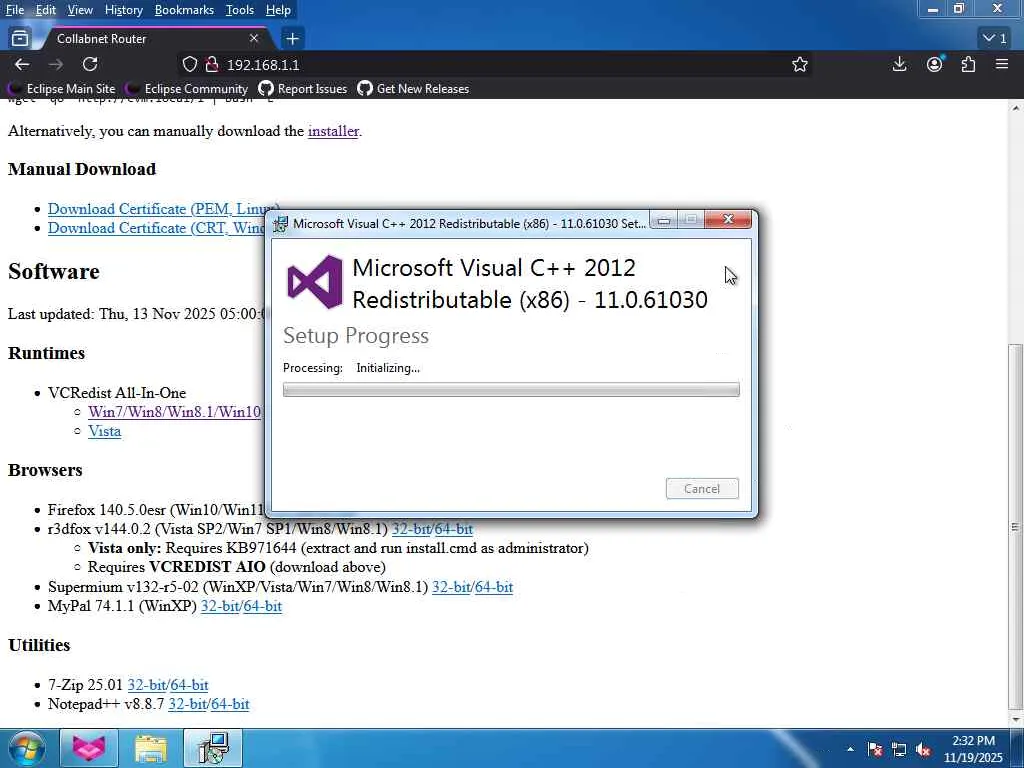Click the MyPal 64-bit download link

263,606
